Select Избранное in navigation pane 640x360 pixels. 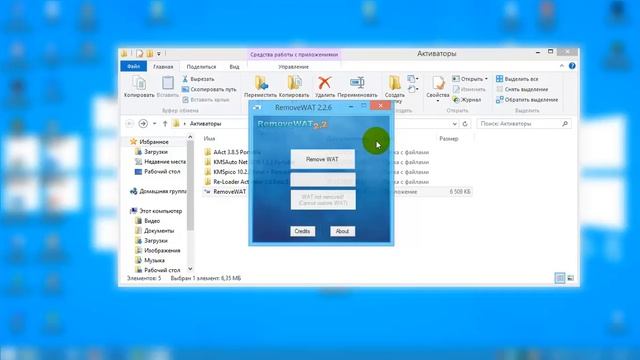tap(149, 142)
